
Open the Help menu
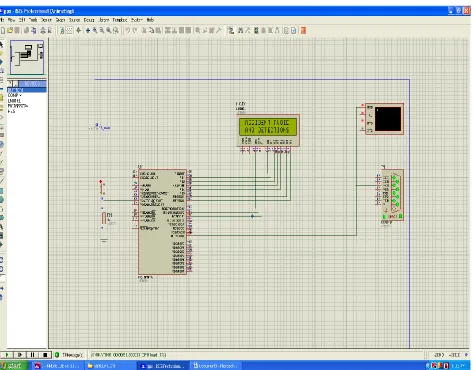(x=150, y=20)
